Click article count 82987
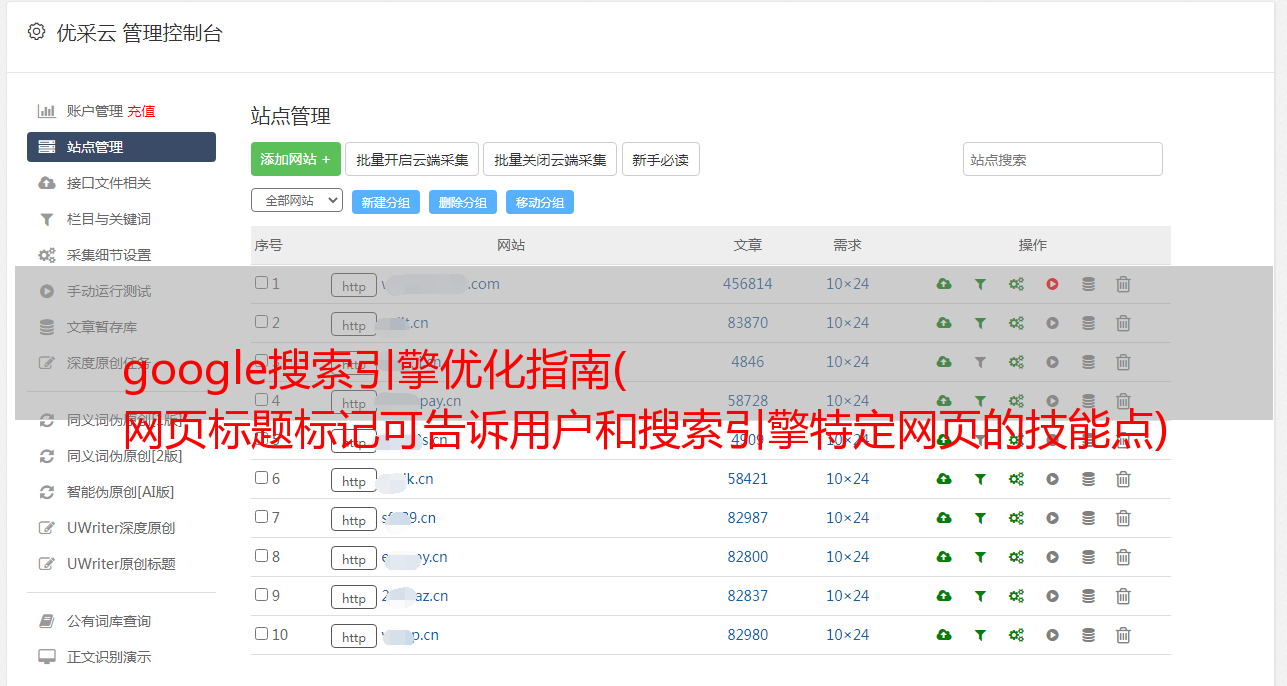Screen dimensions: 1287x686 748,518
